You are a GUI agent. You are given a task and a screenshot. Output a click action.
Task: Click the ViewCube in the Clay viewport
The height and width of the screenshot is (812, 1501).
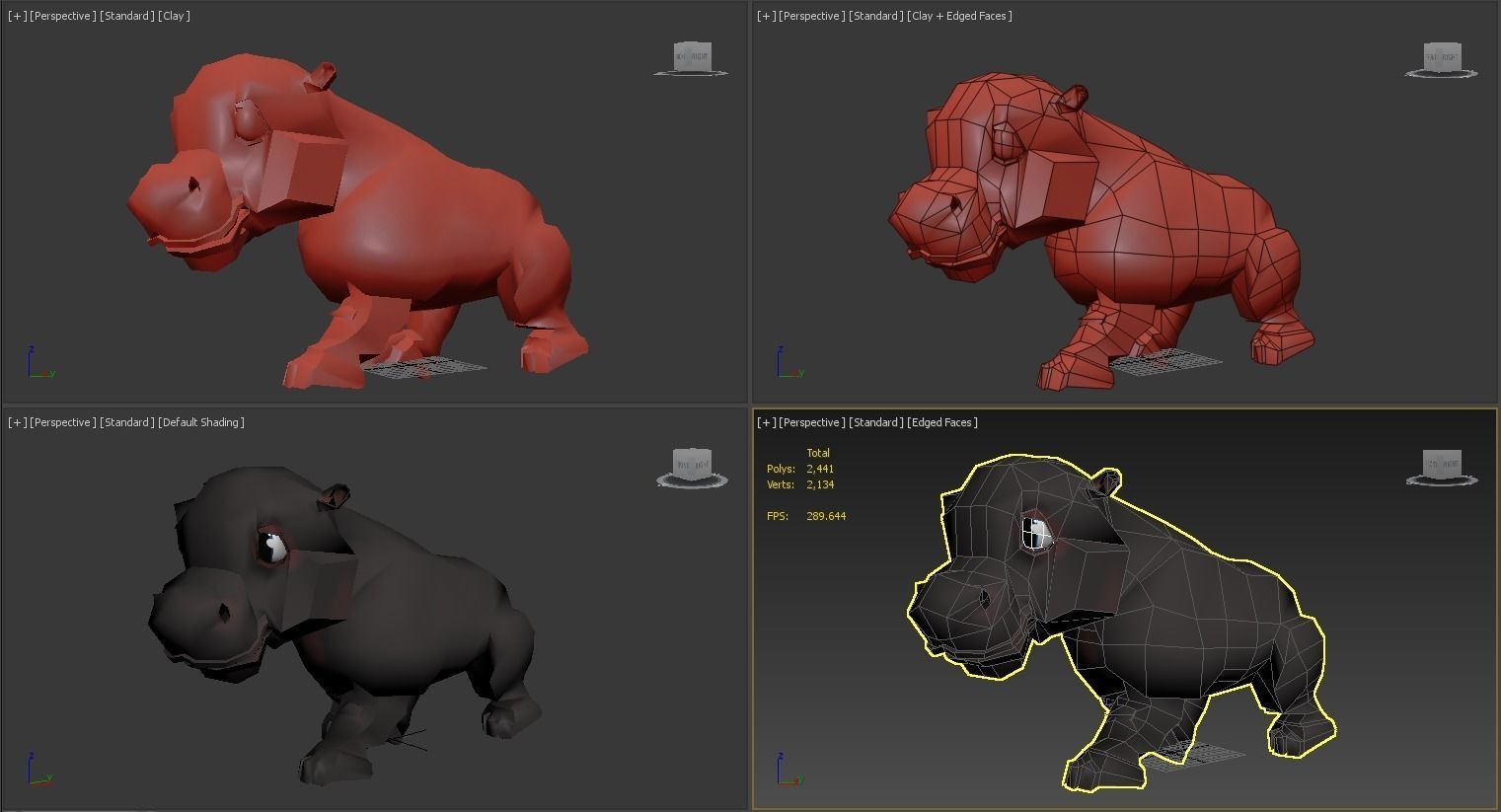(x=692, y=58)
